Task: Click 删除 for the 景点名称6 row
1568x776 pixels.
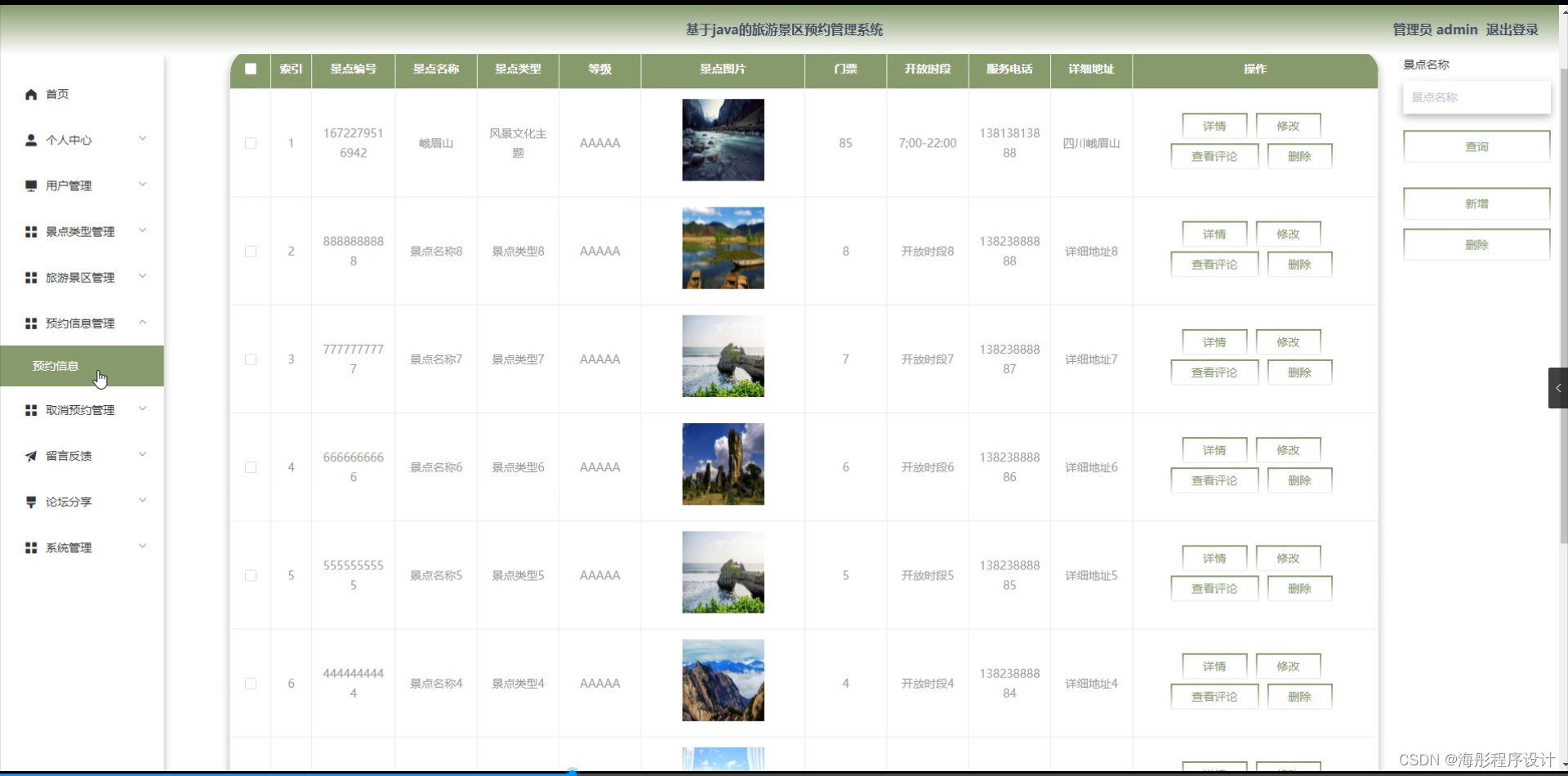Action: tap(1299, 480)
